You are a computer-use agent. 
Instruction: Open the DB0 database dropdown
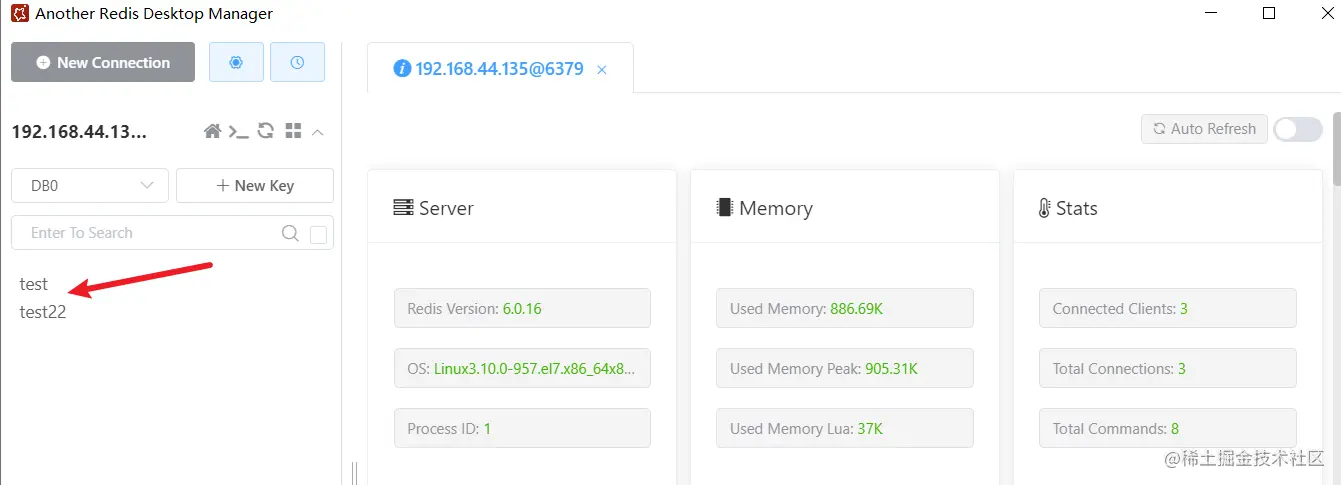[x=90, y=185]
